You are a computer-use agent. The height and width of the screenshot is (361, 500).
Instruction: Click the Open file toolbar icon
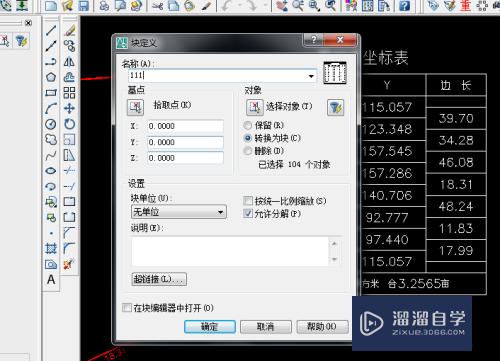68,6
